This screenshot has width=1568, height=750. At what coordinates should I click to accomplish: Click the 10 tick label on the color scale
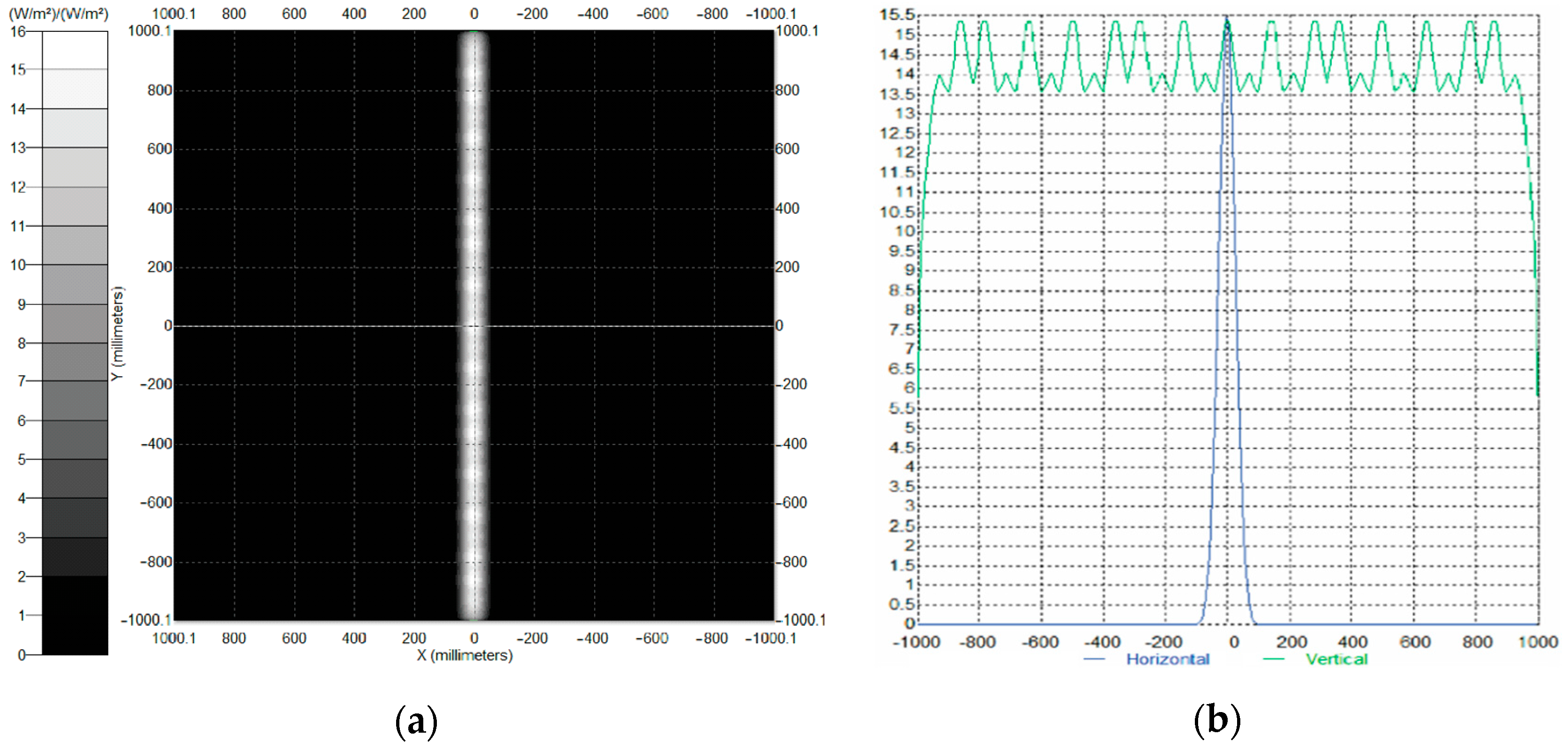pos(18,265)
